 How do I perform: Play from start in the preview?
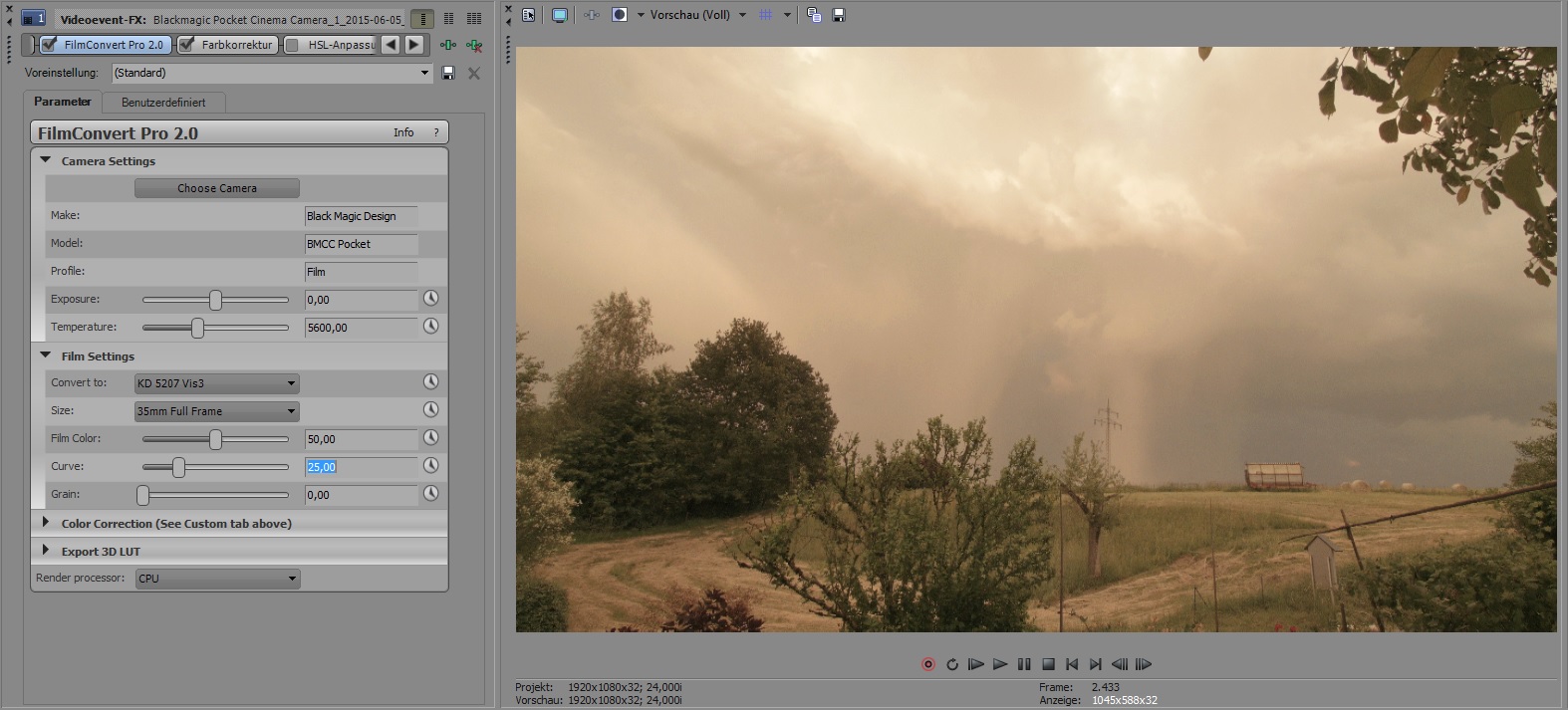click(976, 664)
